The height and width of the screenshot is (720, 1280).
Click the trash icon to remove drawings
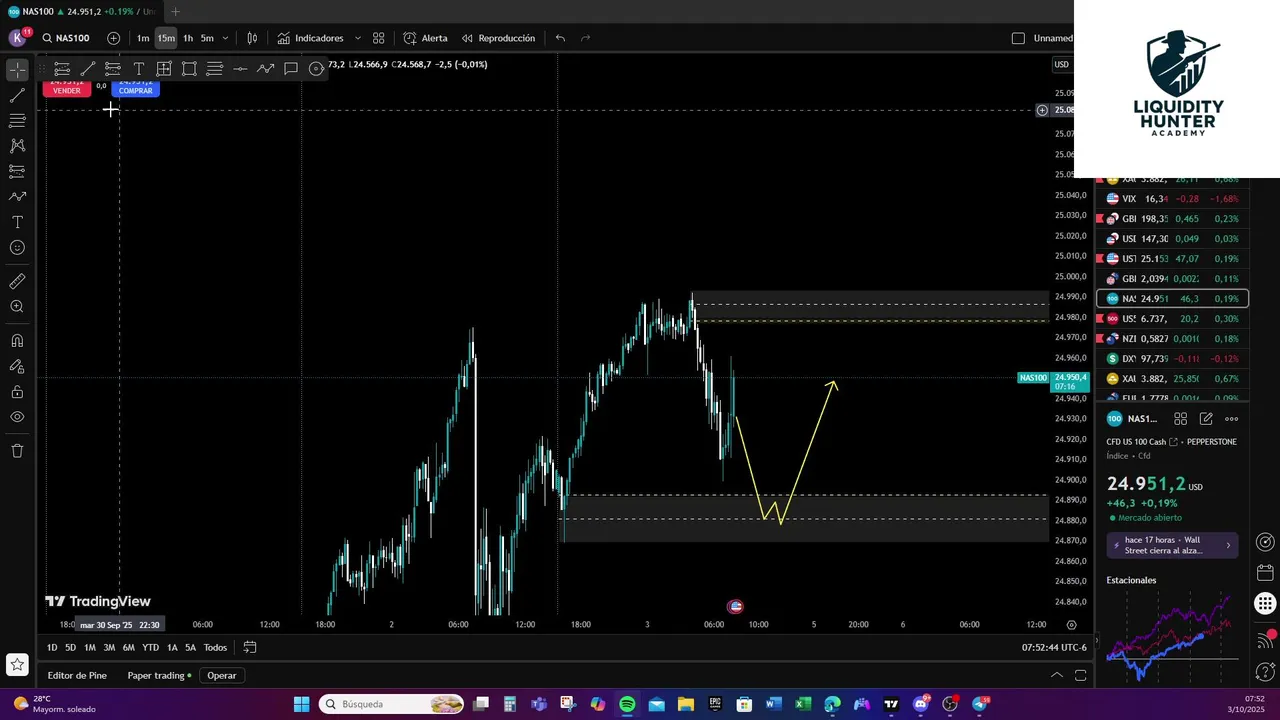[17, 451]
